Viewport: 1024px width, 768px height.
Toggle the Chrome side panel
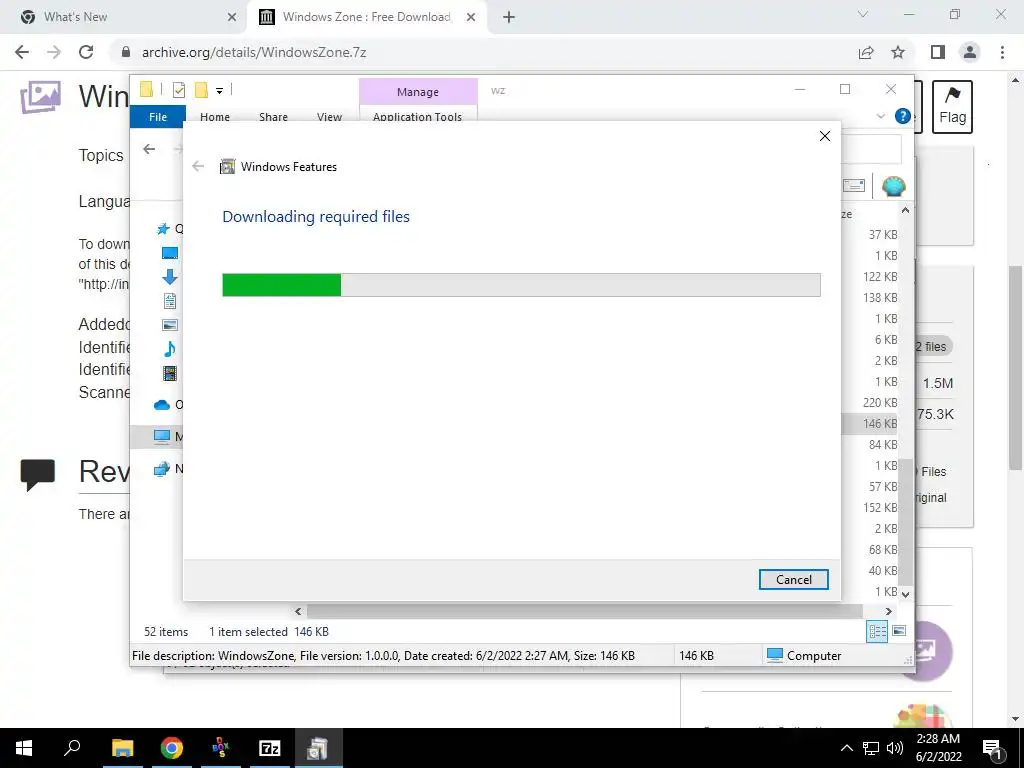[x=938, y=52]
